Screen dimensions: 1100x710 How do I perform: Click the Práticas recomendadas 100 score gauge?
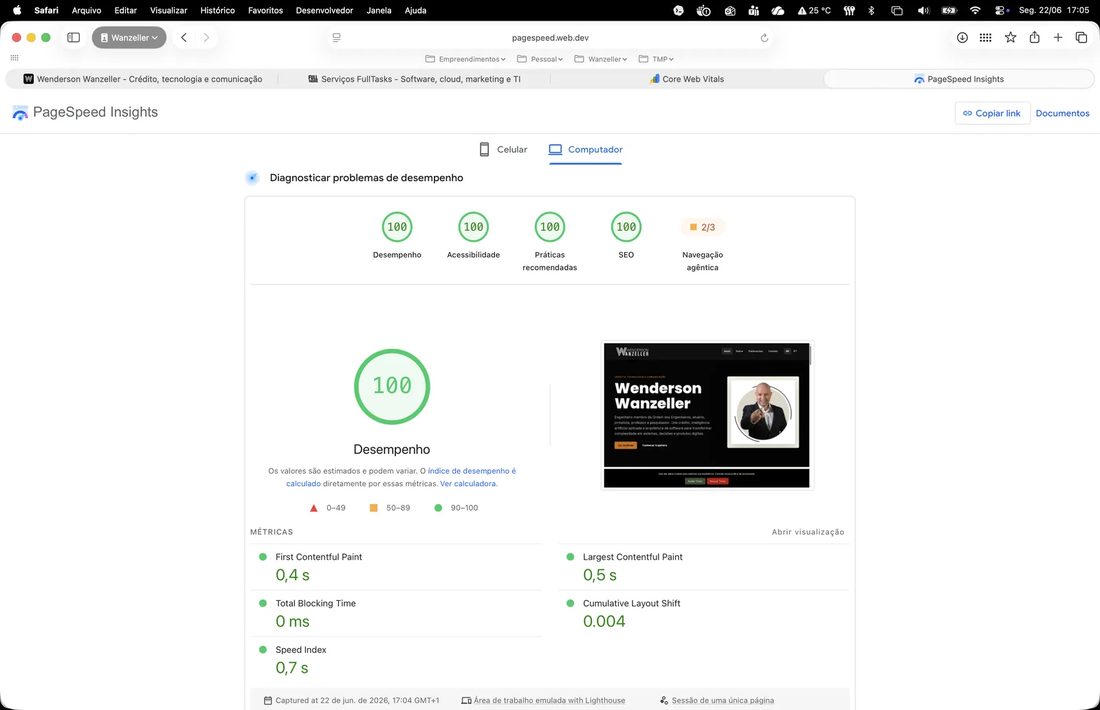(x=550, y=227)
